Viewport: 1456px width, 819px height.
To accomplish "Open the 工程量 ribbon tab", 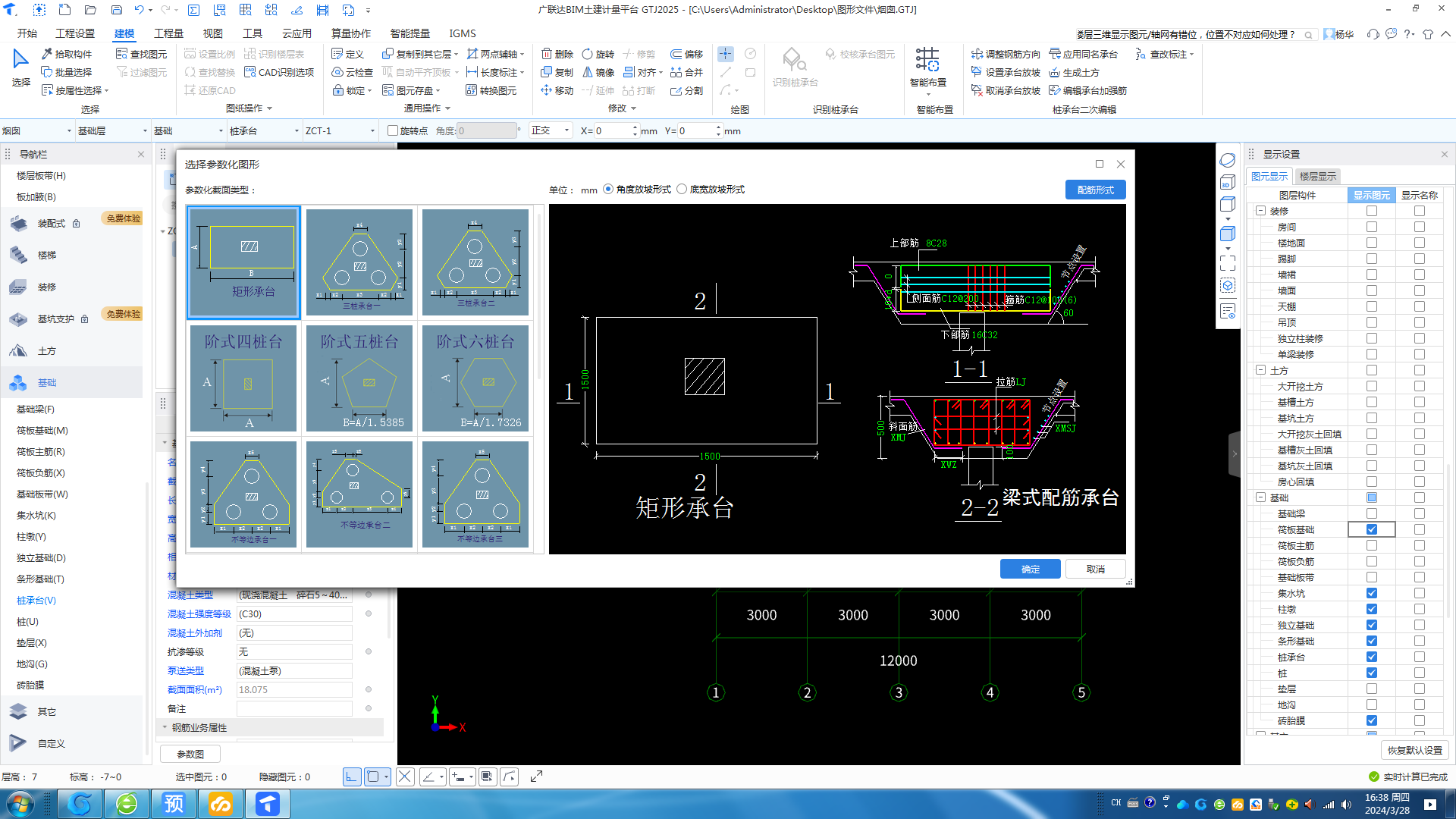I will [x=168, y=33].
